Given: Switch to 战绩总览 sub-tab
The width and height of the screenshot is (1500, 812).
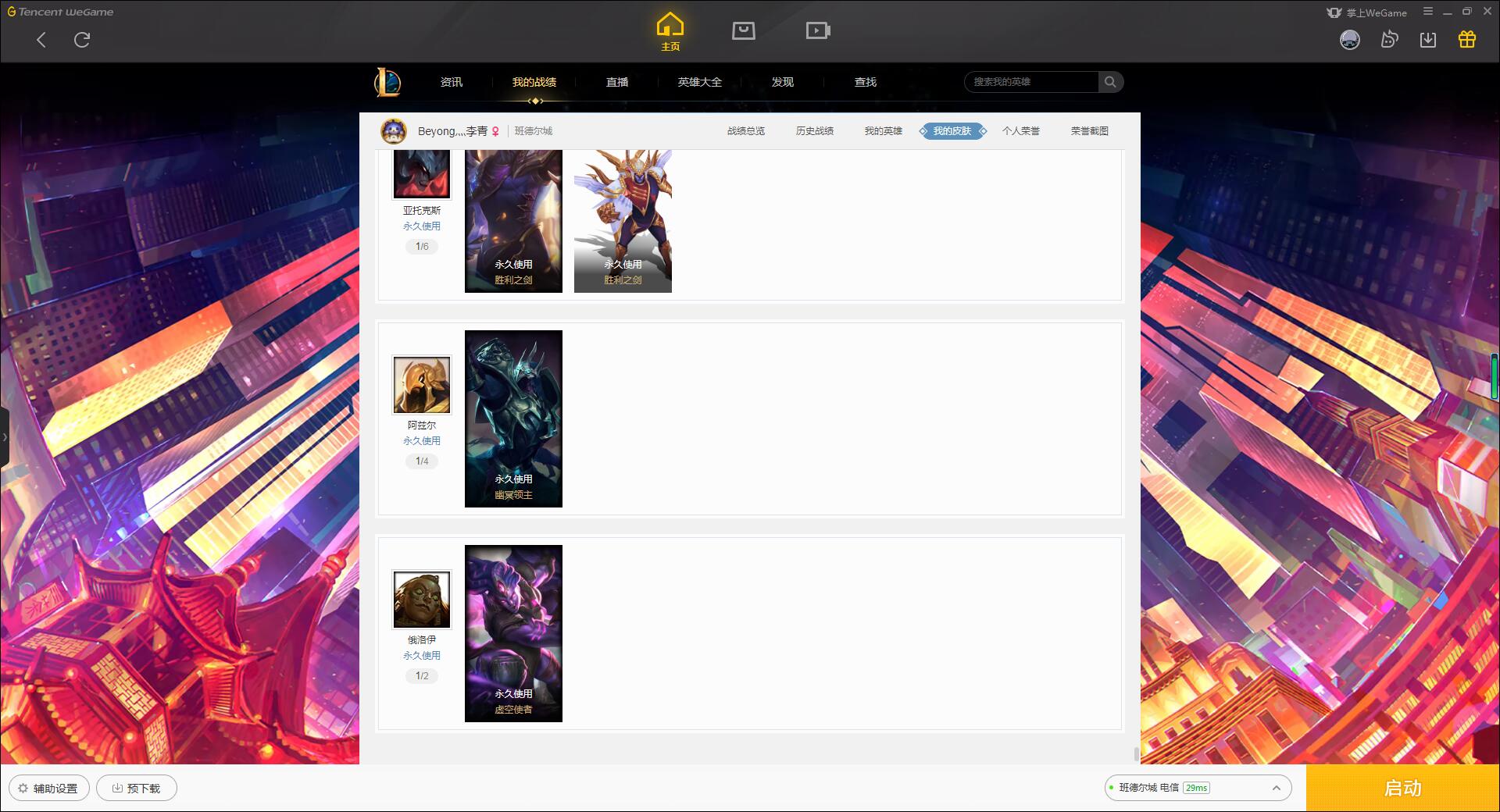Looking at the screenshot, I should pos(746,131).
